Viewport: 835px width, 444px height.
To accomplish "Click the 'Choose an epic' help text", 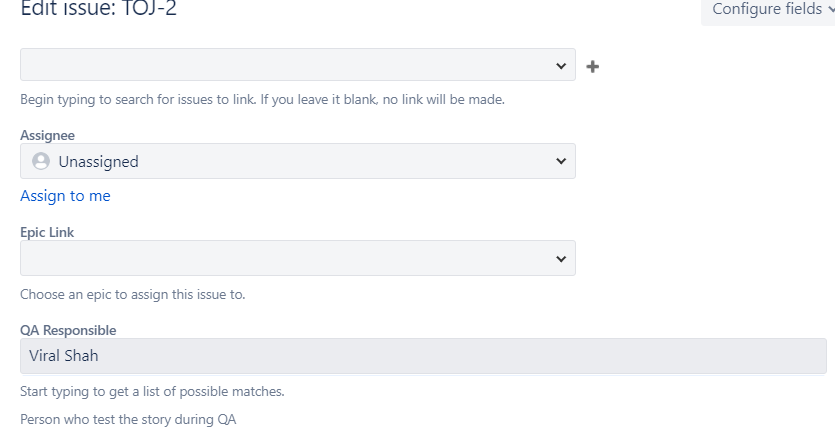I will click(x=132, y=295).
